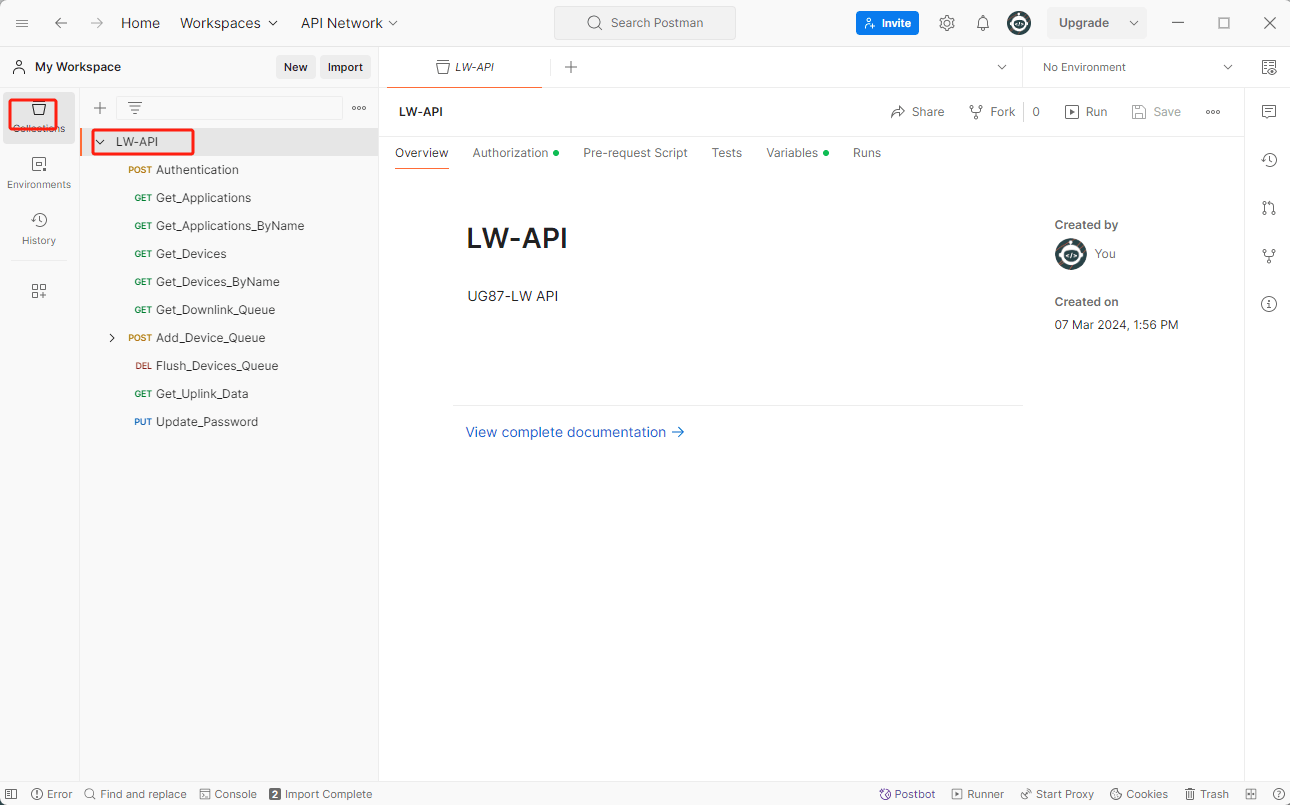Go forward with the right arrow
Image resolution: width=1290 pixels, height=805 pixels.
click(x=97, y=23)
